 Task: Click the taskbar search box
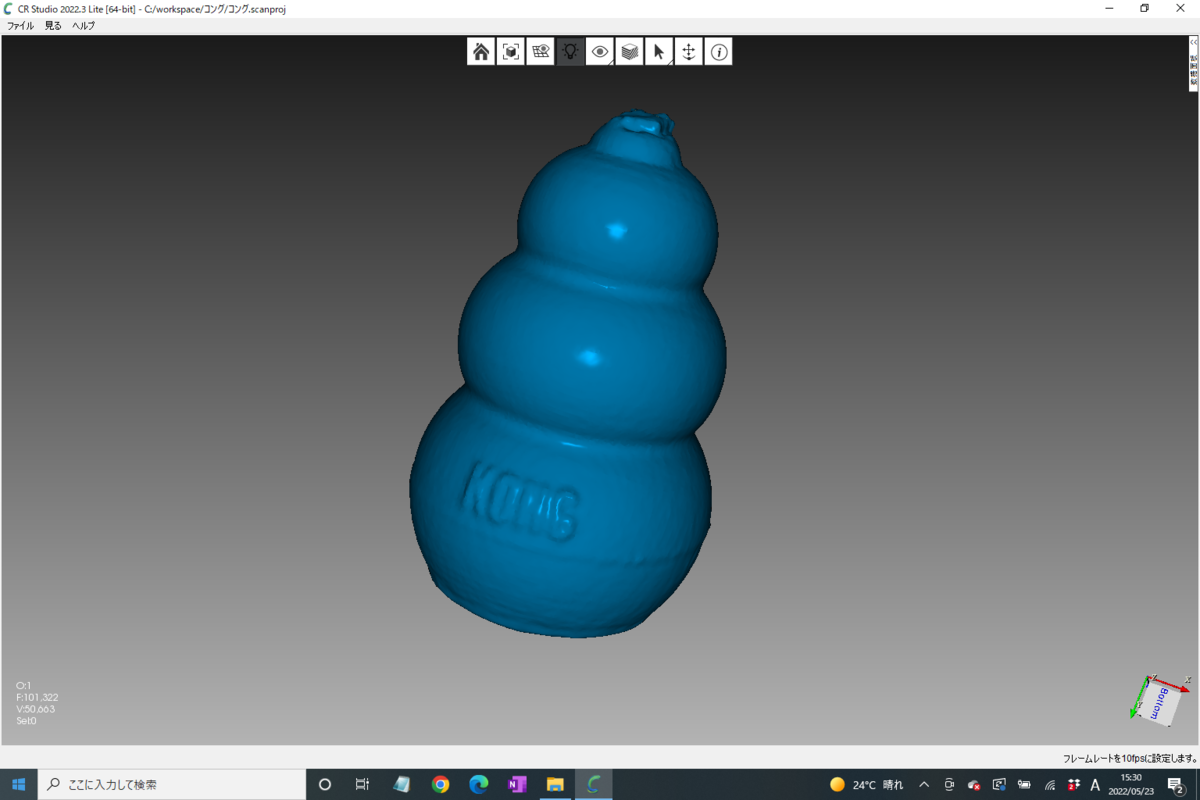[x=172, y=785]
